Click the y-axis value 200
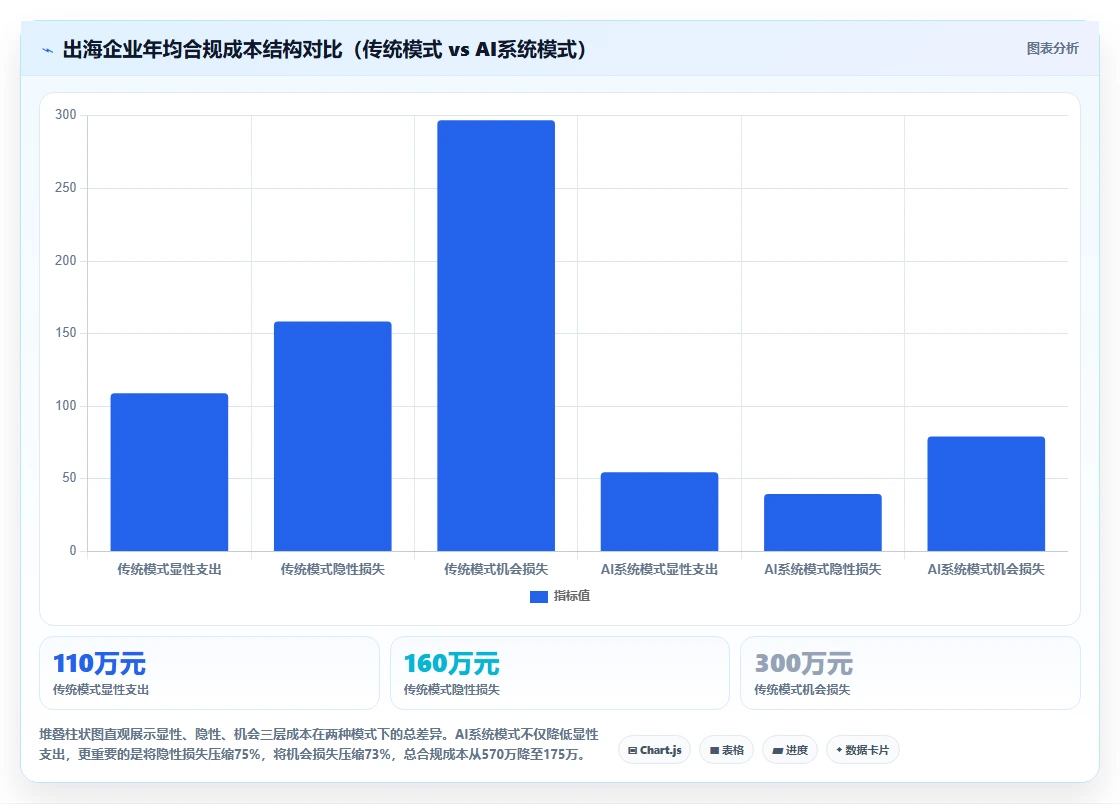The width and height of the screenshot is (1120, 804). 66,260
